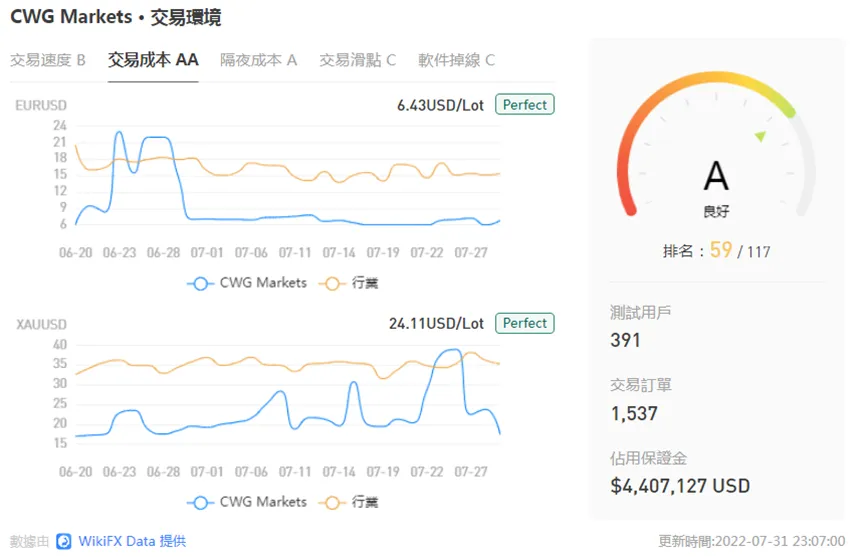This screenshot has width=865, height=557.
Task: Click the 佔用保證金 label
Action: click(648, 458)
